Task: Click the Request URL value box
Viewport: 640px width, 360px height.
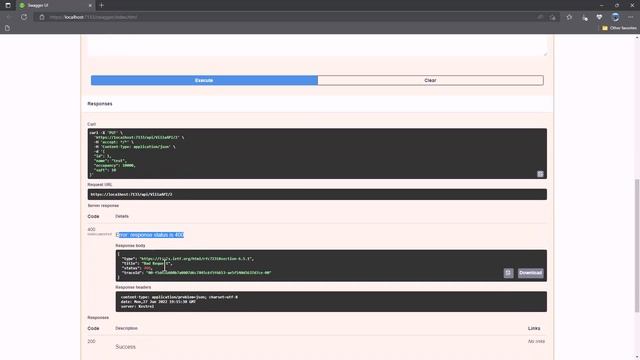Action: [317, 194]
